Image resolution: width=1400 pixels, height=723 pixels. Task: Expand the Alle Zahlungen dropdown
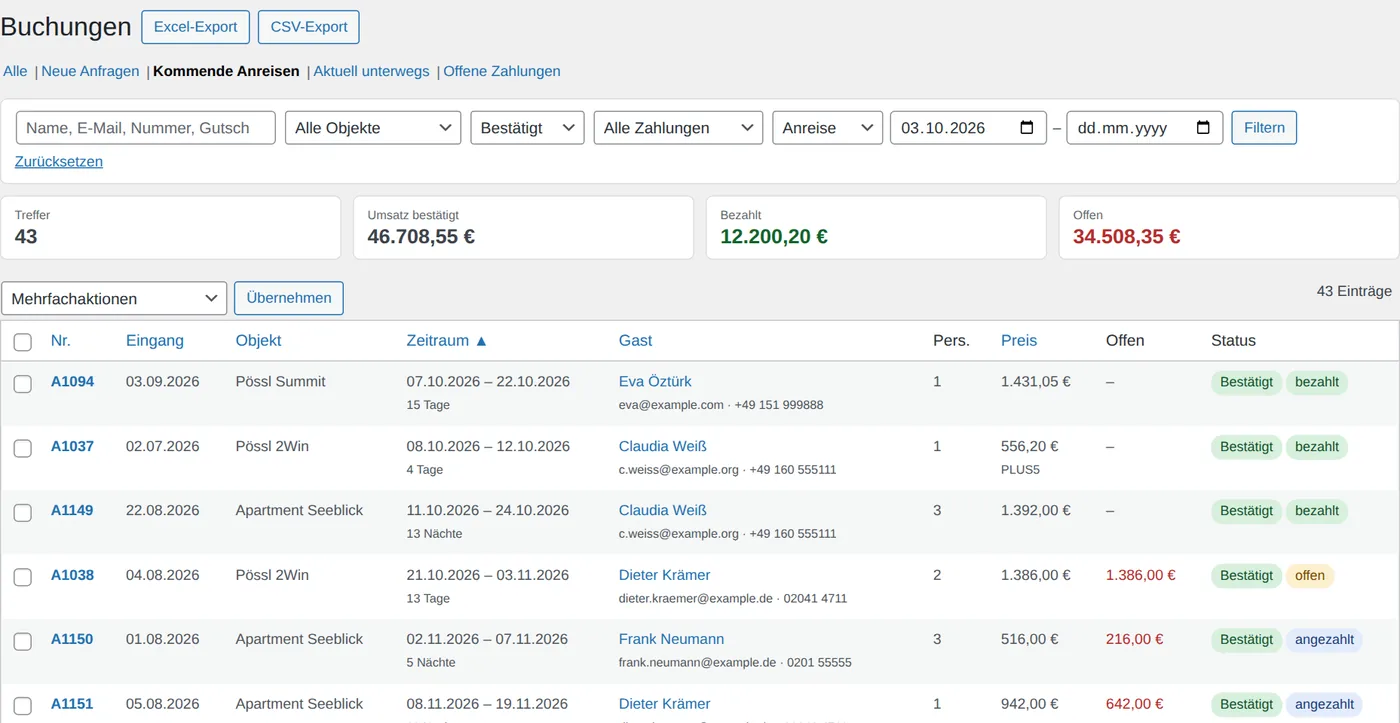[x=678, y=128]
